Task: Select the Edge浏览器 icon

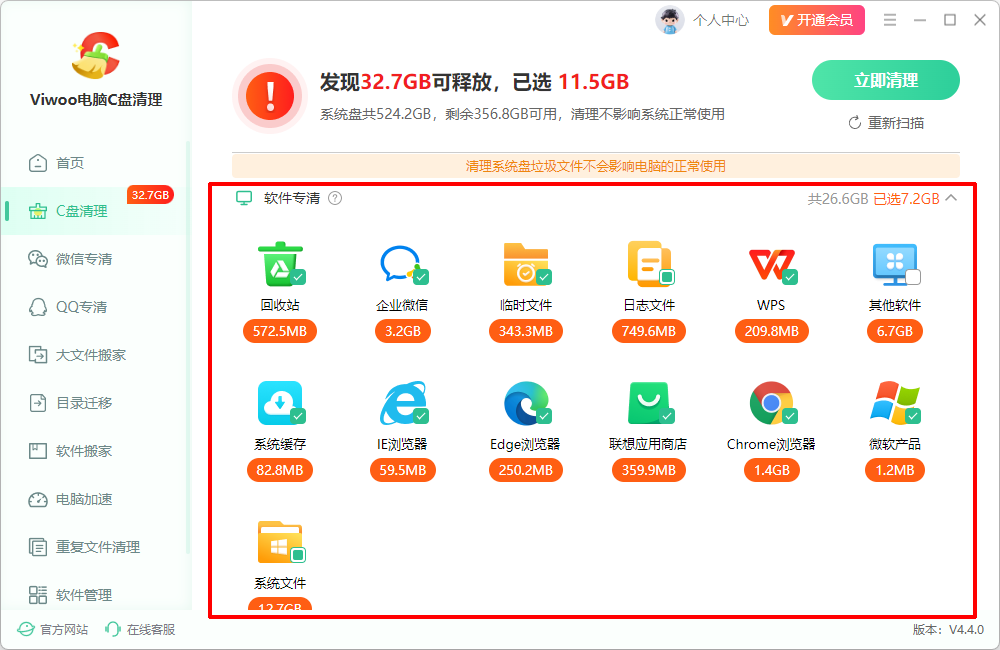Action: click(526, 403)
